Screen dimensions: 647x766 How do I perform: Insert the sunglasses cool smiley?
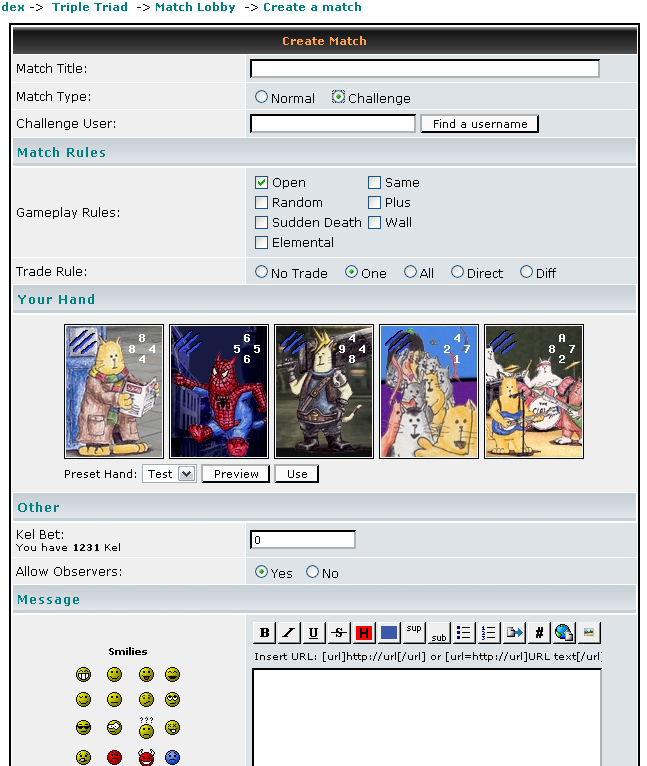(x=84, y=727)
